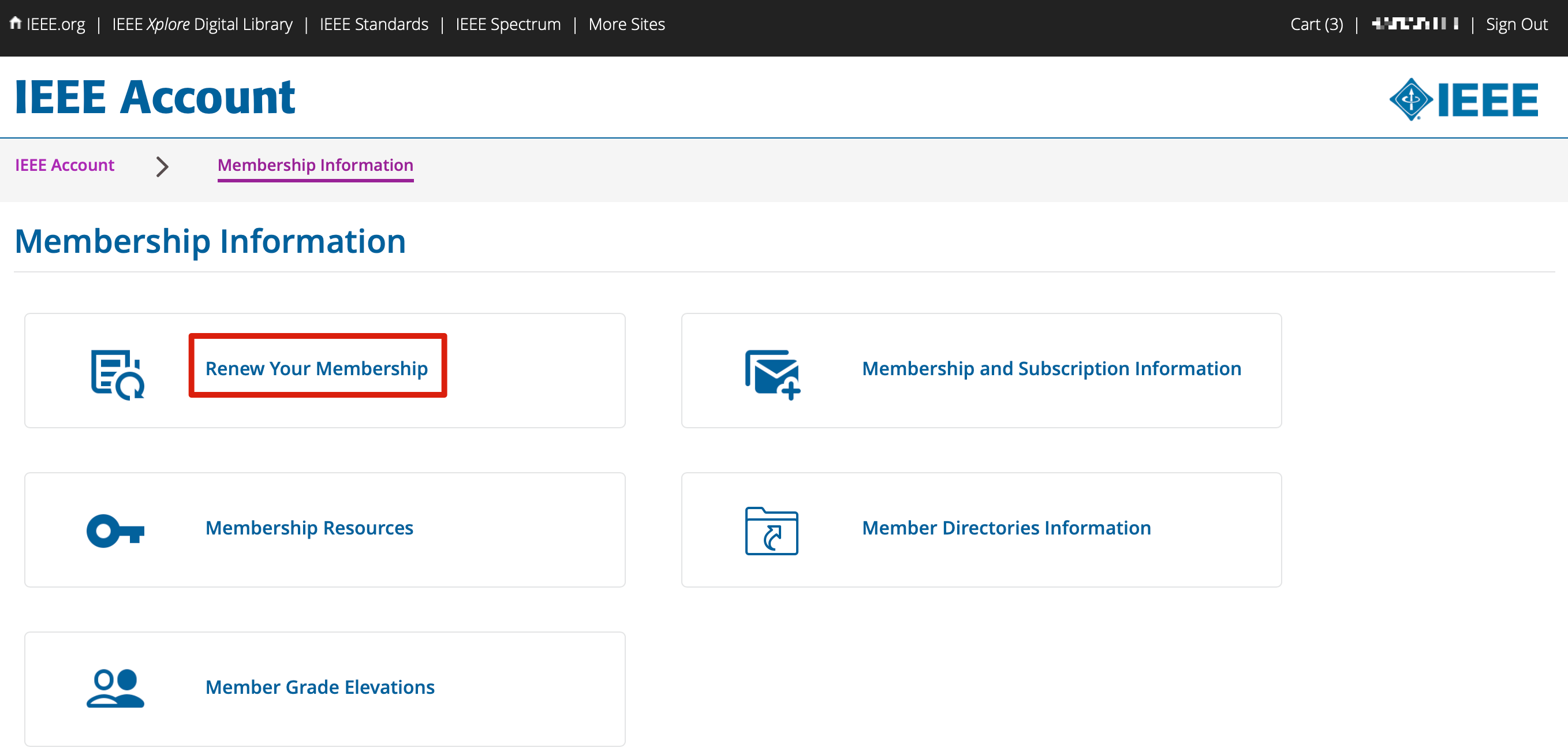Select Membership Information breadcrumb tab
Viewport: 1568px width, 755px height.
315,165
